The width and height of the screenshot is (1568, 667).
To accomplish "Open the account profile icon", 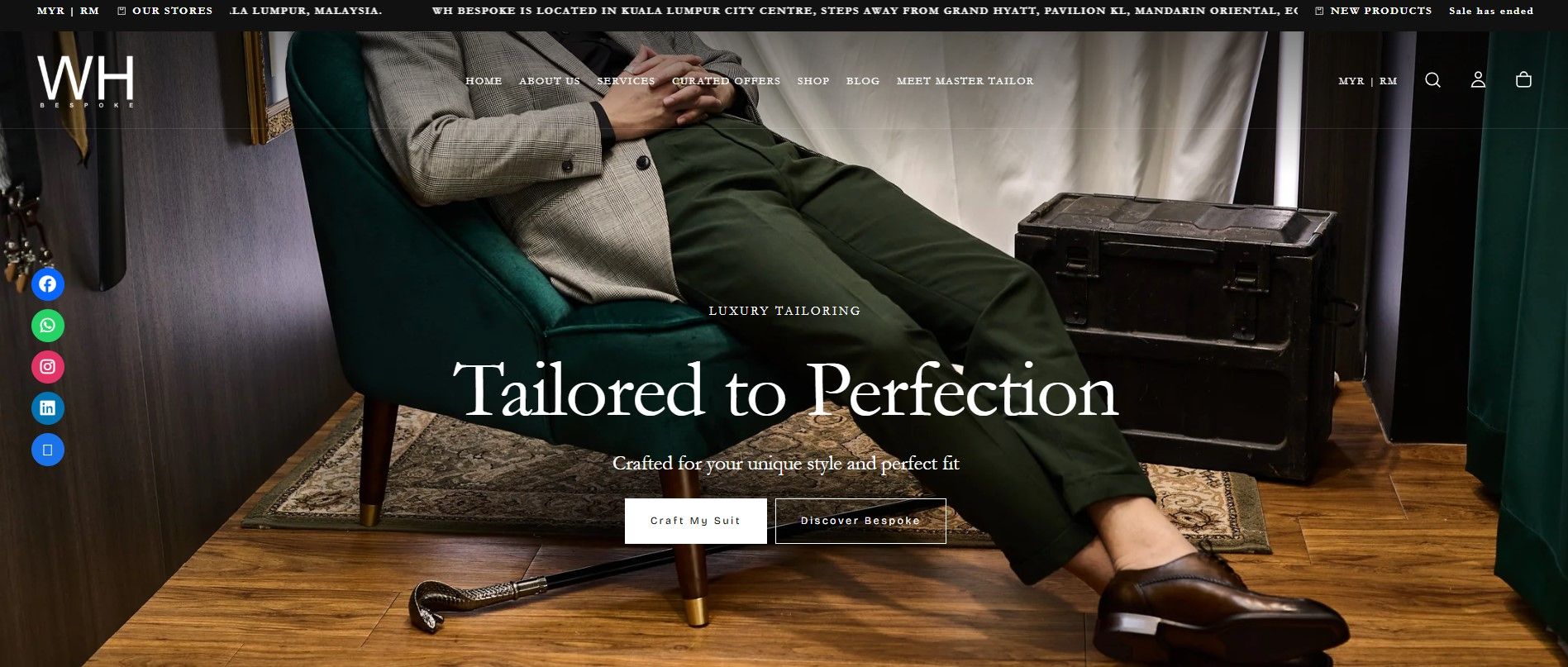I will click(1478, 80).
